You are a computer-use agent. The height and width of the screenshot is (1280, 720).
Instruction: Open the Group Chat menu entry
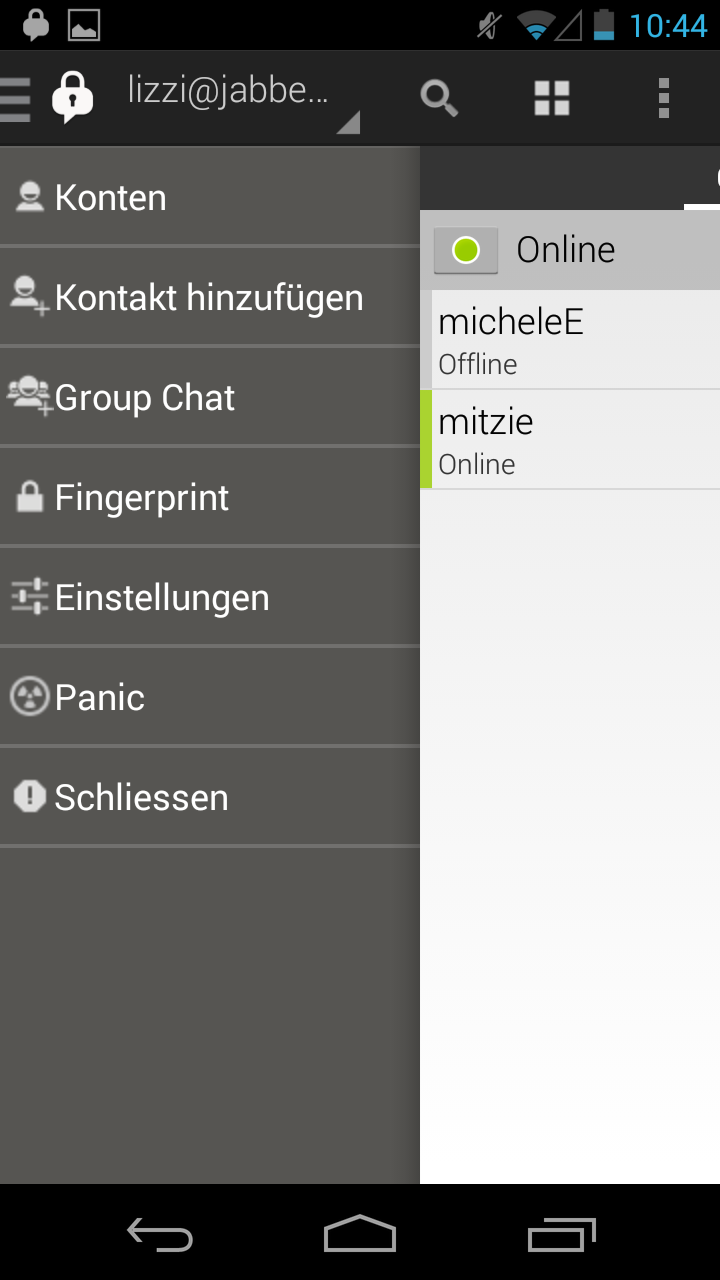tap(145, 397)
